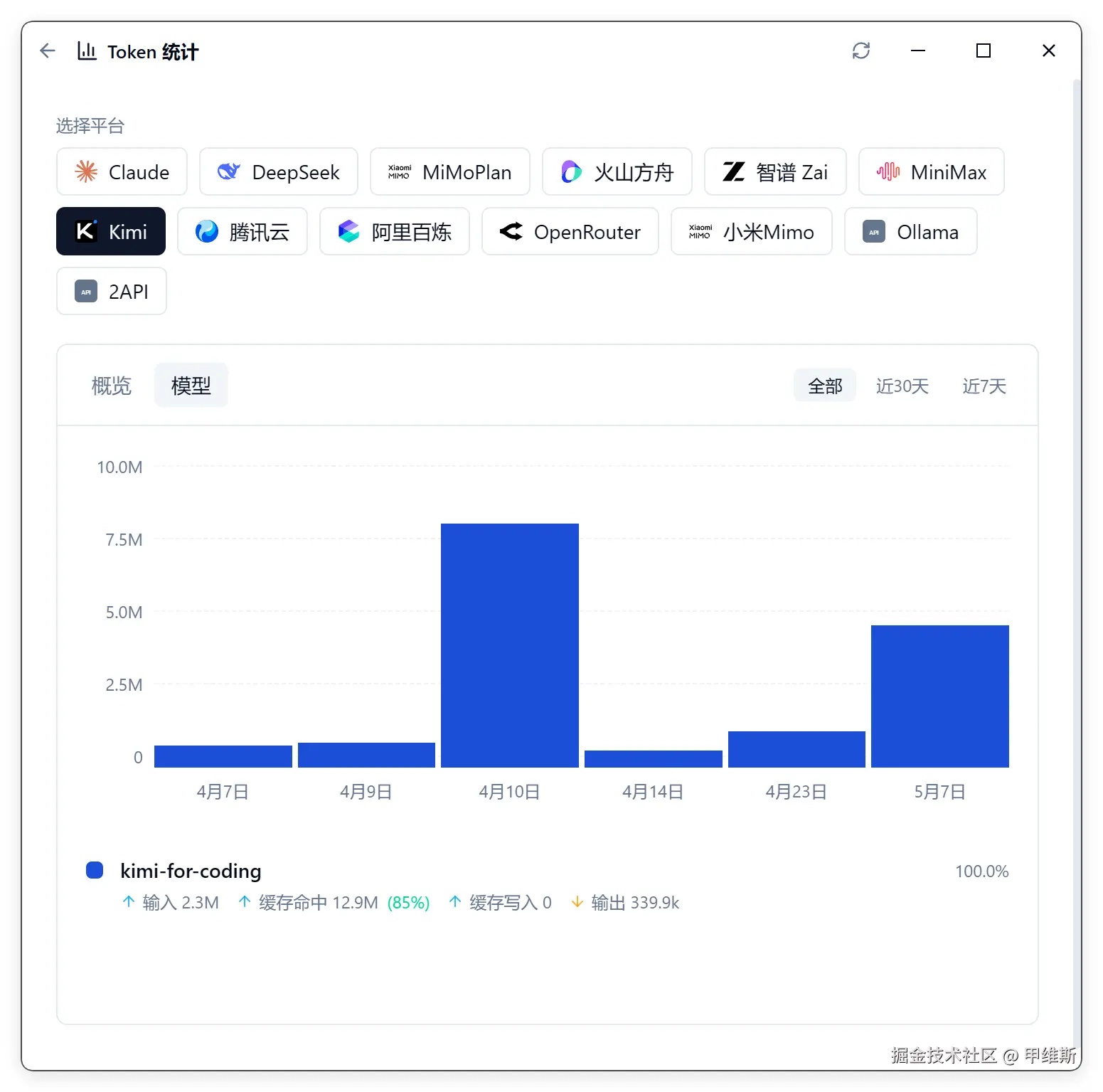Open the 模型 tab
Image resolution: width=1103 pixels, height=1092 pixels.
191,386
